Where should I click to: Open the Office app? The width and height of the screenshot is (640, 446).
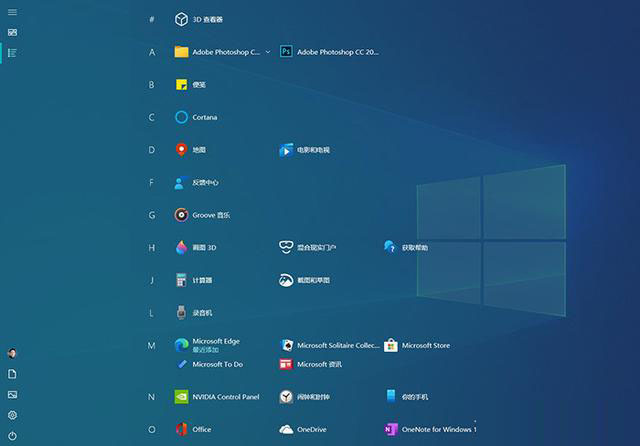point(193,429)
